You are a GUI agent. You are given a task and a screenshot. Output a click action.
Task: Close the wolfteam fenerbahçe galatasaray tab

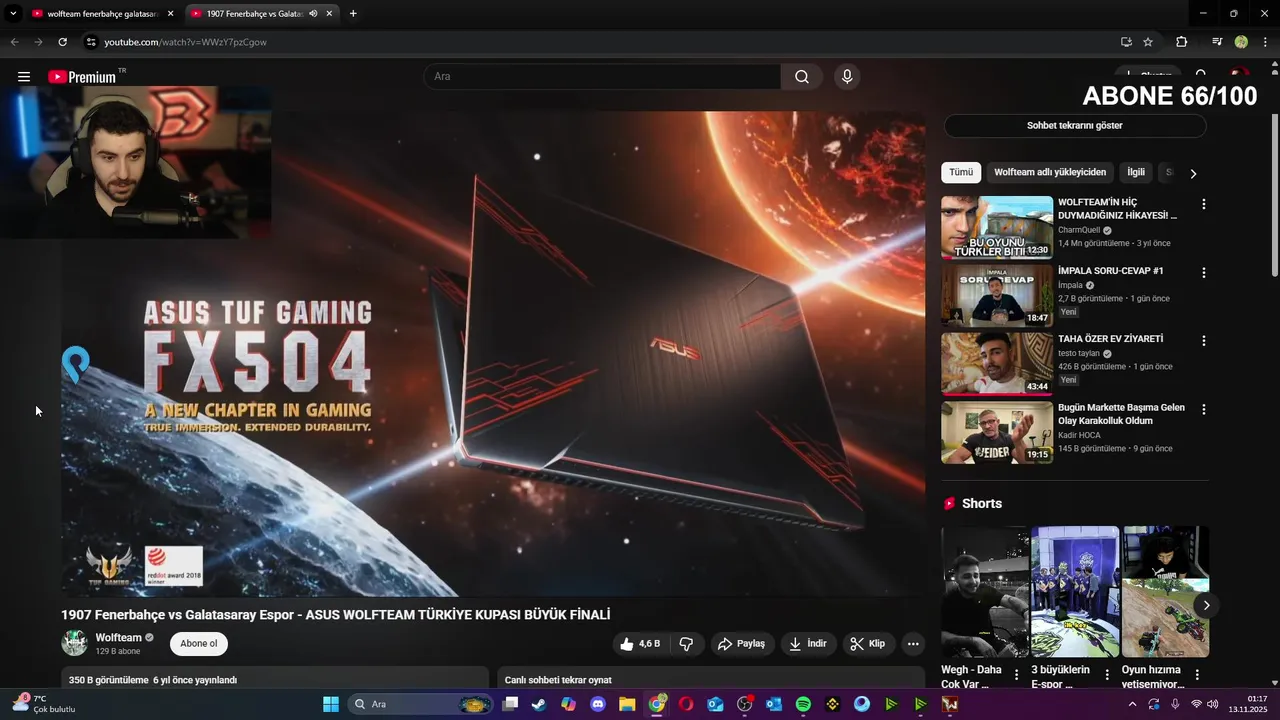tap(170, 14)
